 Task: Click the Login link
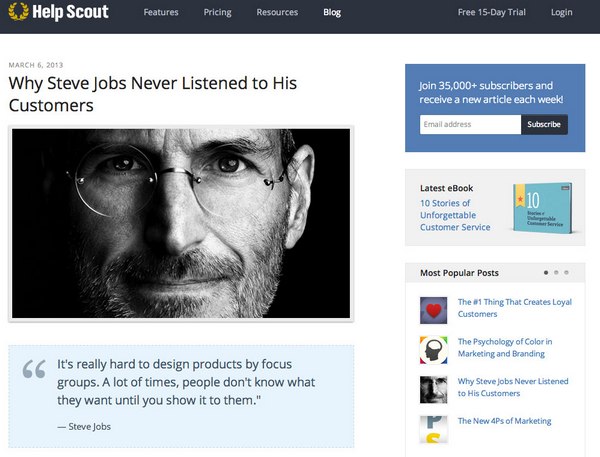pos(562,12)
